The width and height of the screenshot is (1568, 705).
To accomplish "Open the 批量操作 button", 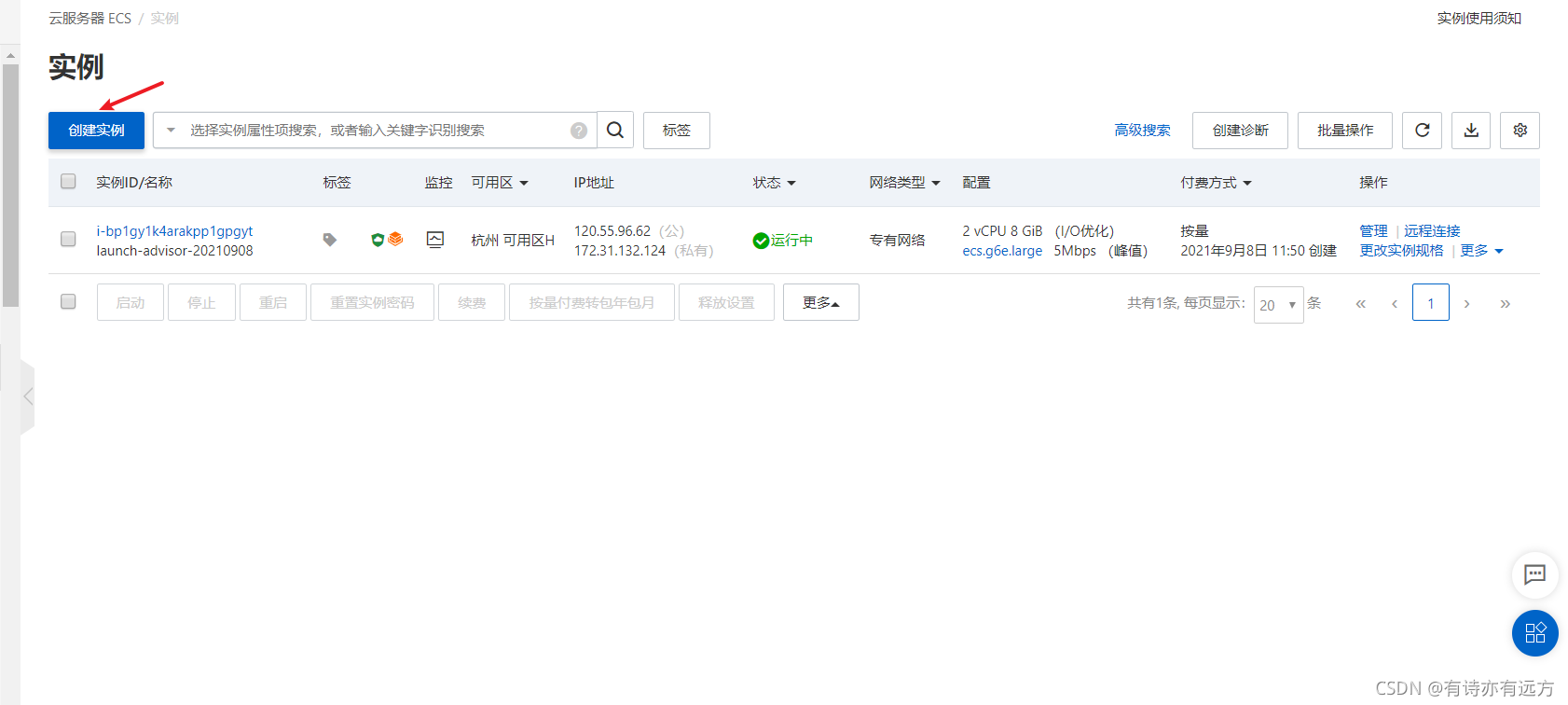I will (x=1345, y=131).
